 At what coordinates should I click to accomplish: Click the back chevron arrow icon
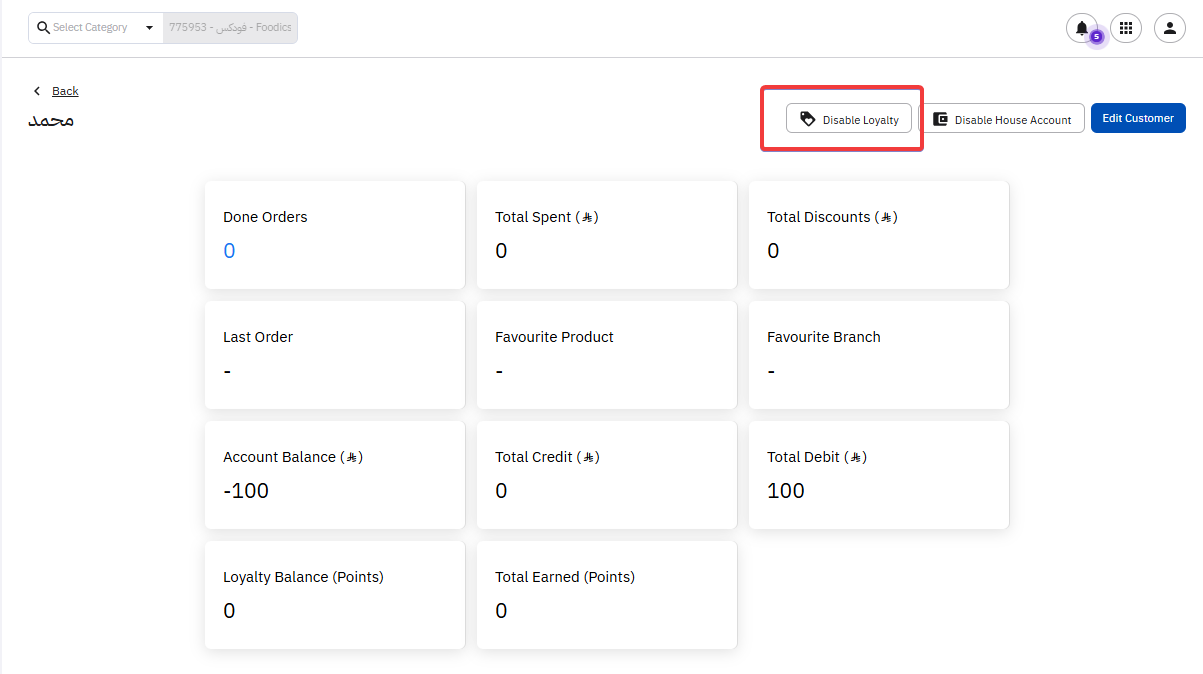tap(37, 91)
